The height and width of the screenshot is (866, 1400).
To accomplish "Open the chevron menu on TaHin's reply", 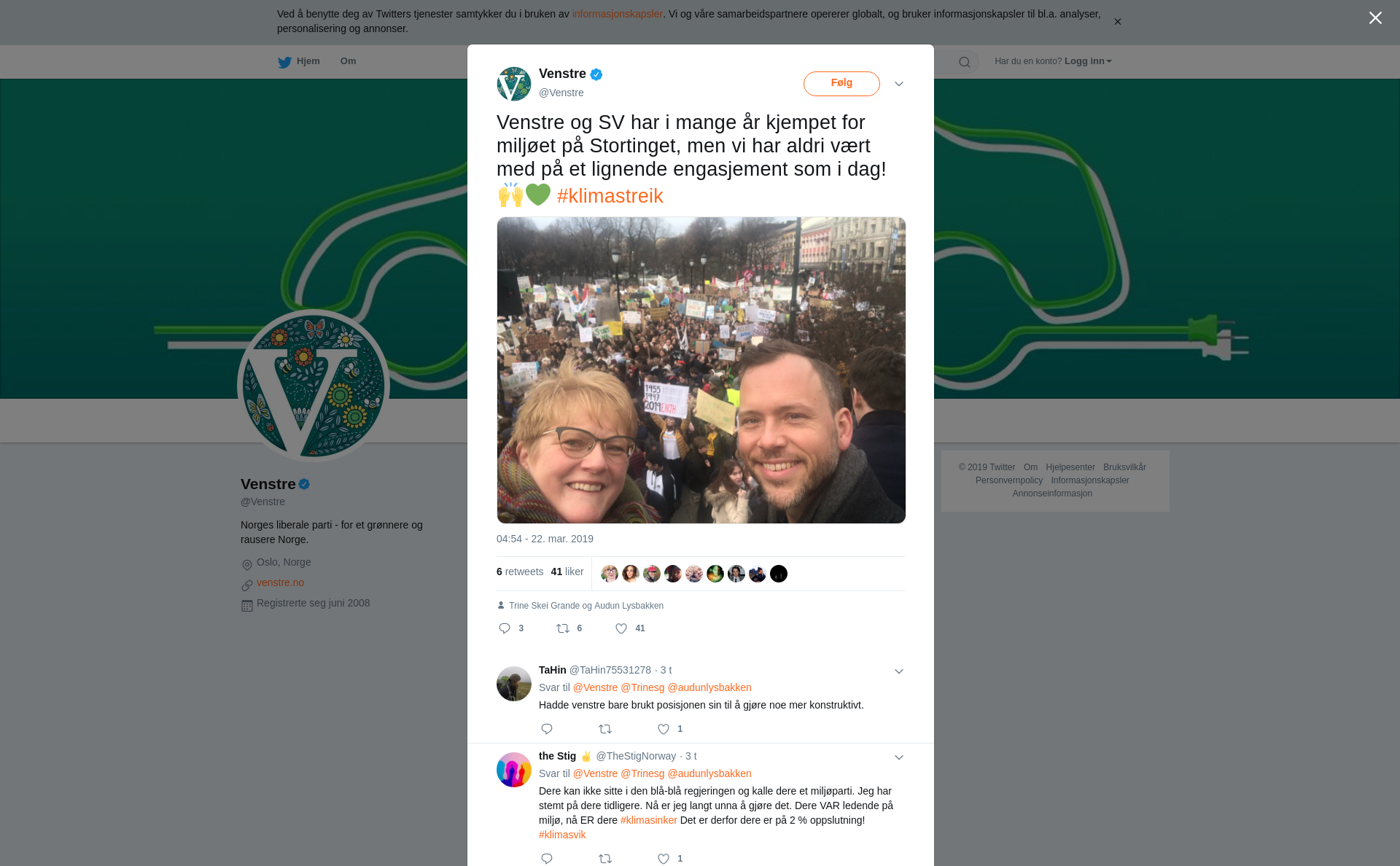I will point(899,671).
